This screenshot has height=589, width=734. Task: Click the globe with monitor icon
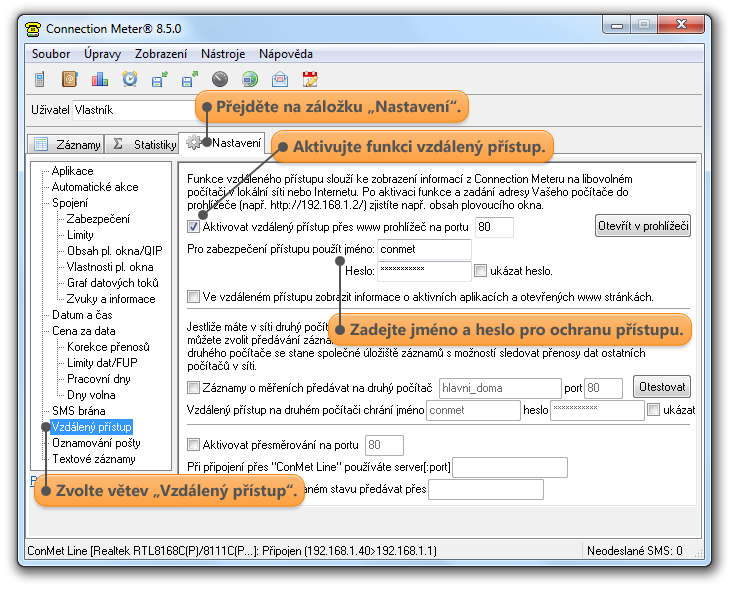pos(250,79)
